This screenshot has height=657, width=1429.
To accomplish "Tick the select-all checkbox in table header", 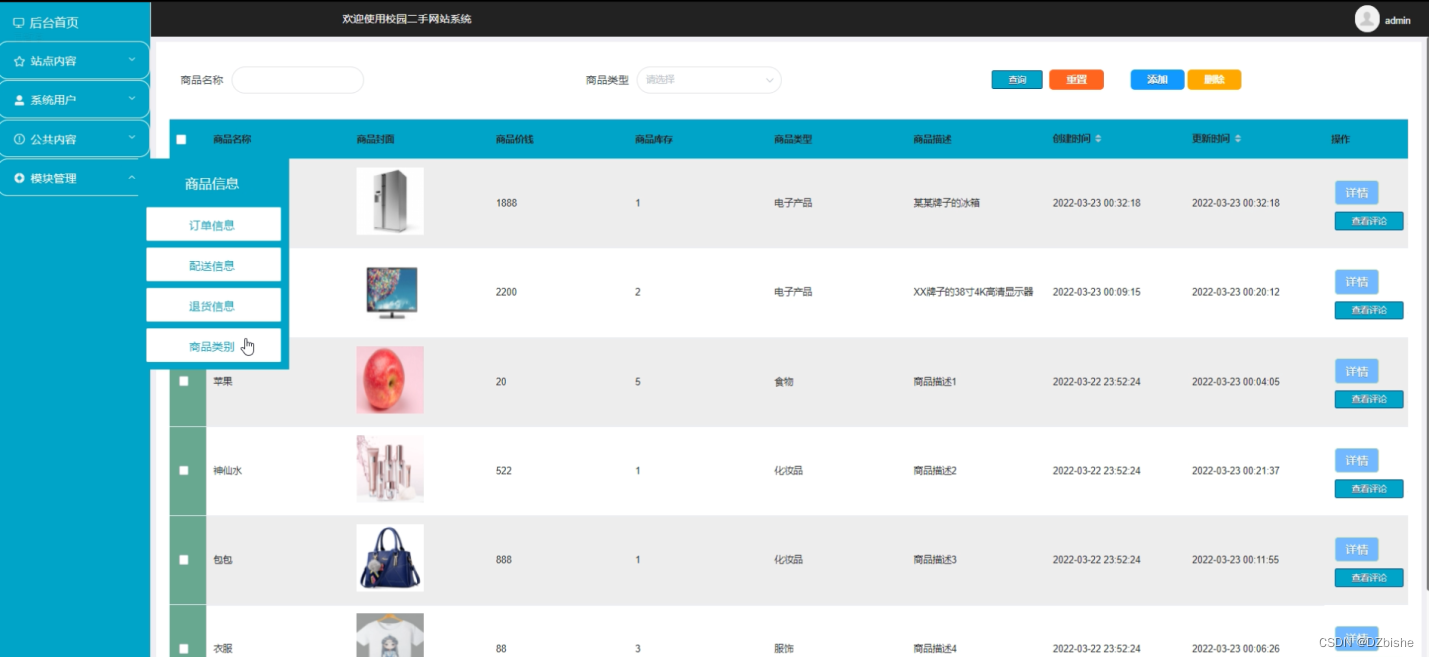I will point(181,140).
